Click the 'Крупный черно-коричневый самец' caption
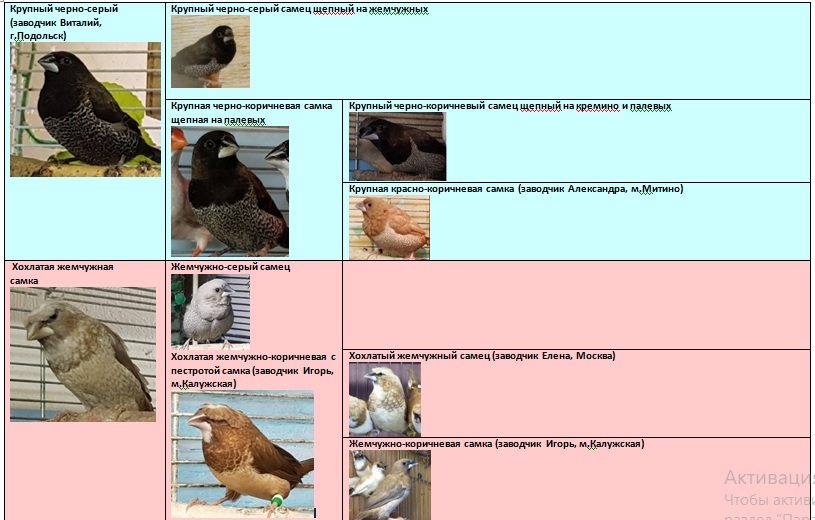This screenshot has height=520, width=815. coord(510,105)
